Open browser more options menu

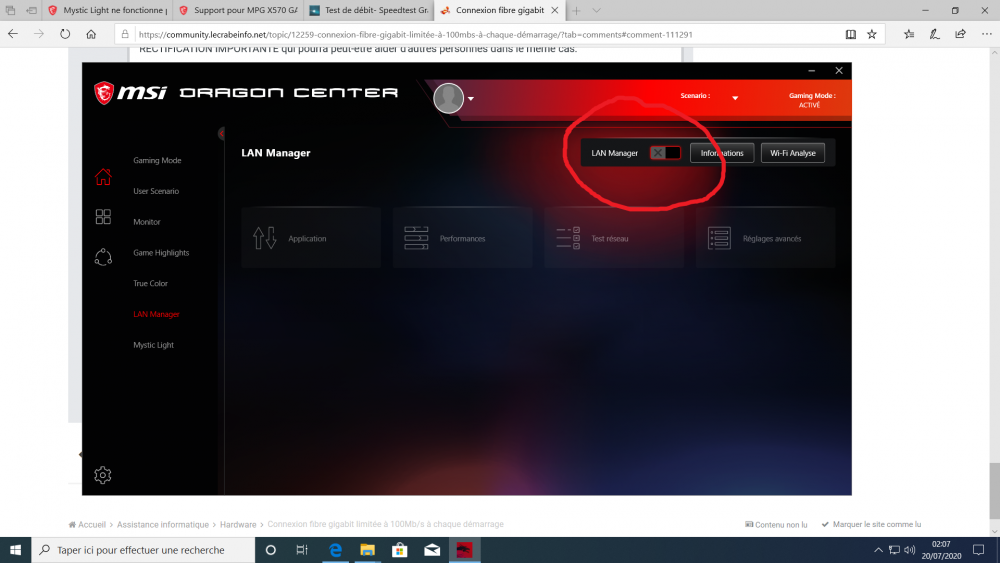click(x=987, y=34)
